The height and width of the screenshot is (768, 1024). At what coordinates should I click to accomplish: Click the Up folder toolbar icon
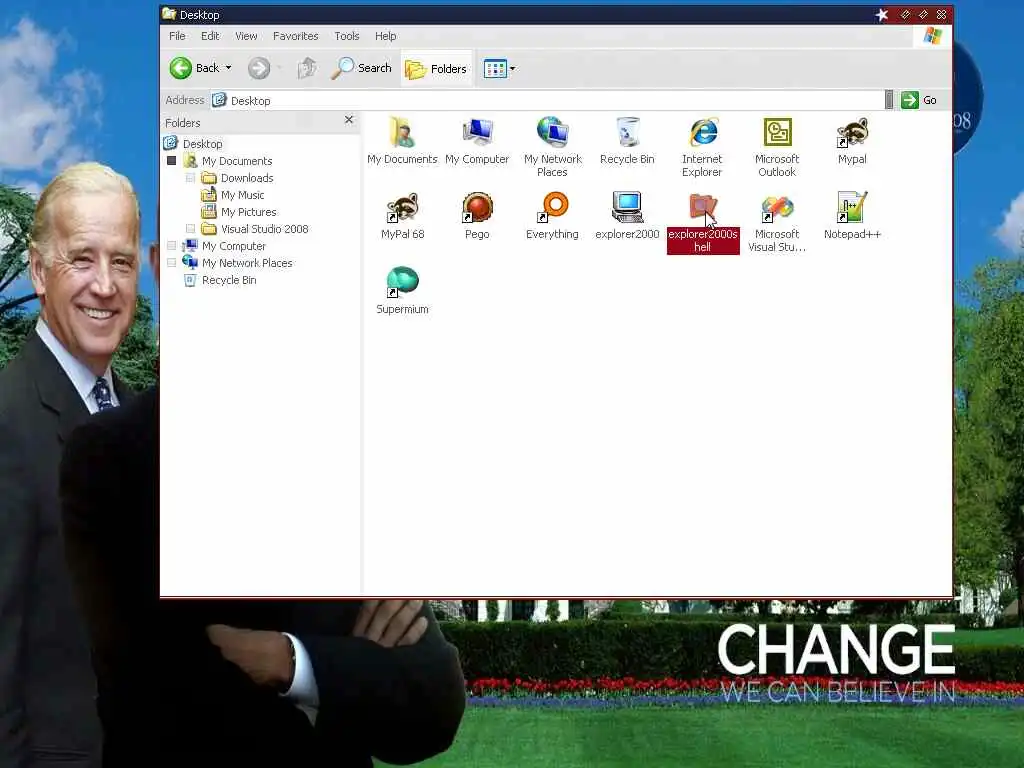[306, 68]
